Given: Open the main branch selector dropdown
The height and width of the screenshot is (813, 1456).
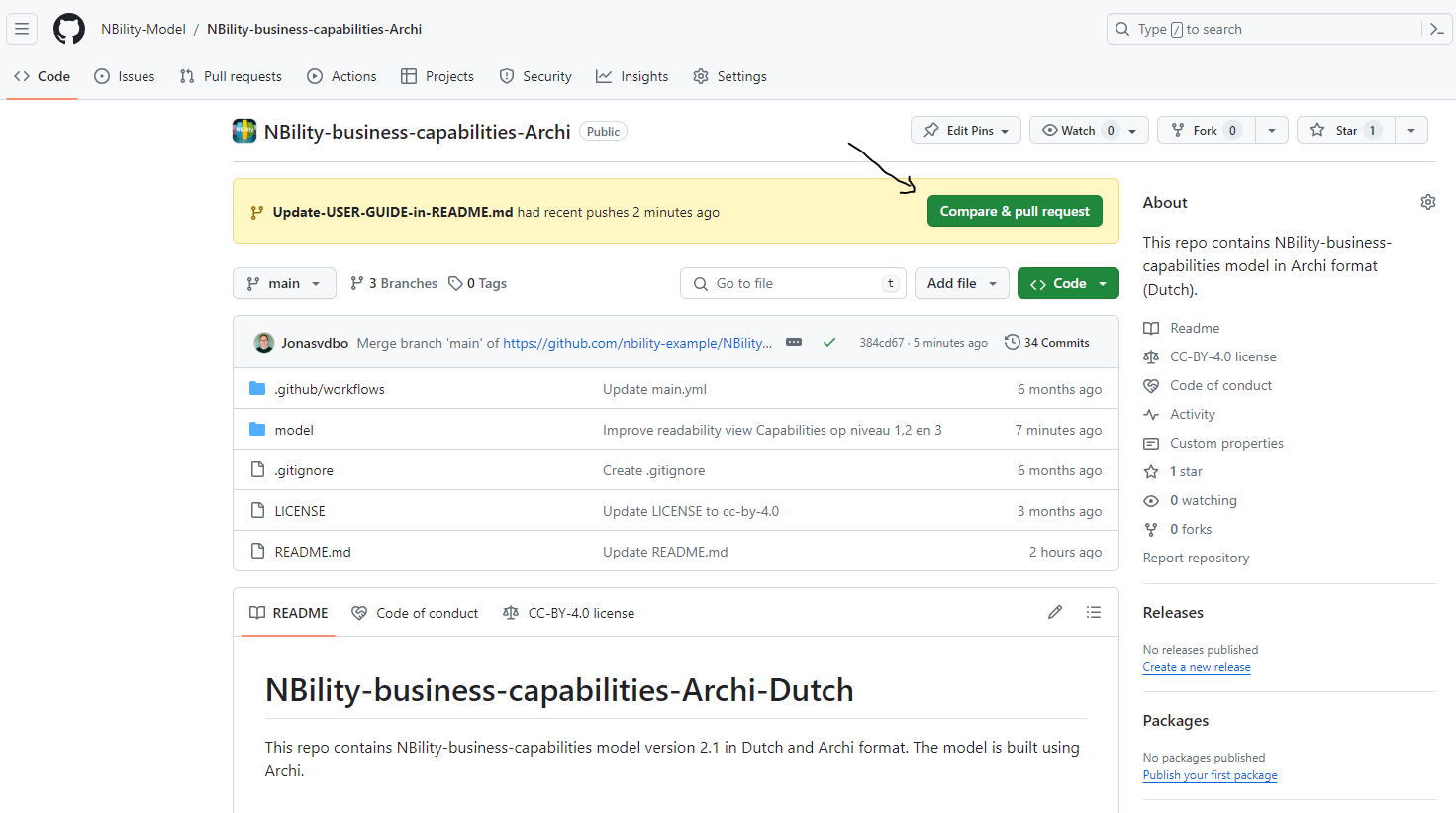Looking at the screenshot, I should click(x=284, y=283).
